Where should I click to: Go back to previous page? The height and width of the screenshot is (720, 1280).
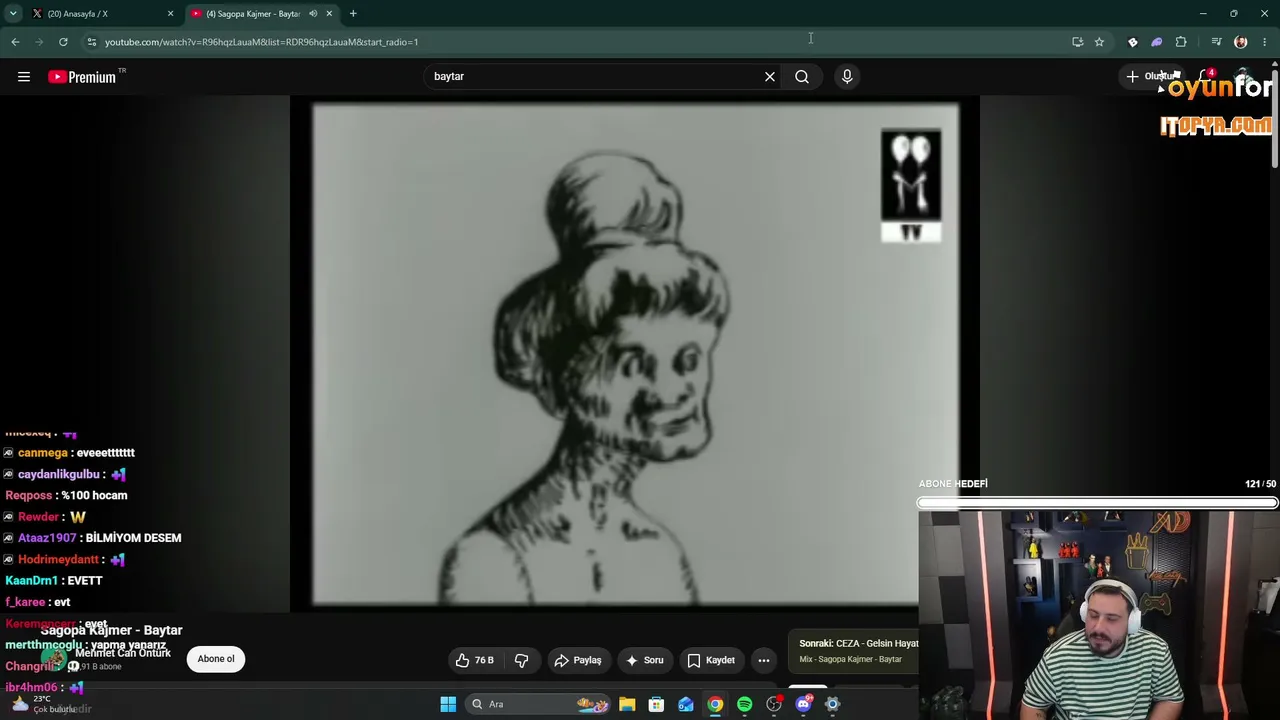[15, 42]
